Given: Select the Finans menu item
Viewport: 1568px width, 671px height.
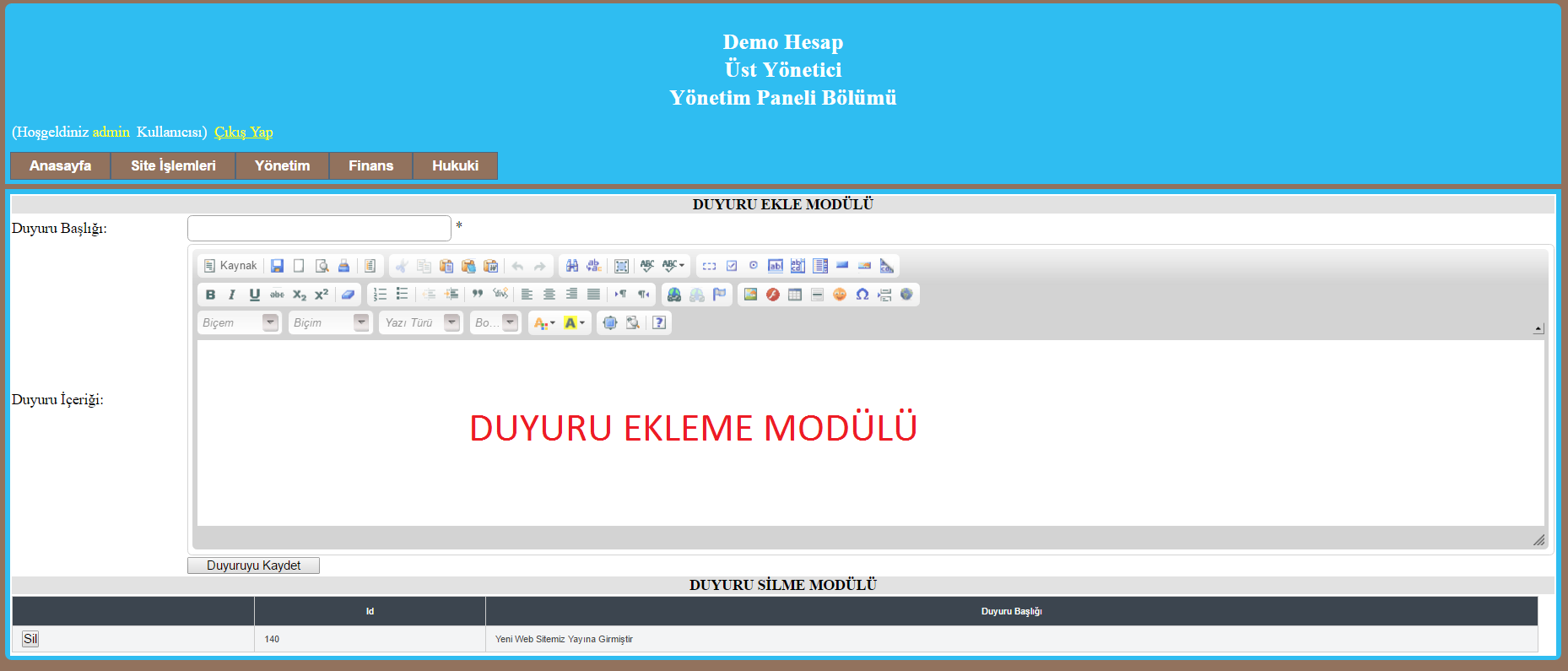Looking at the screenshot, I should coord(370,165).
